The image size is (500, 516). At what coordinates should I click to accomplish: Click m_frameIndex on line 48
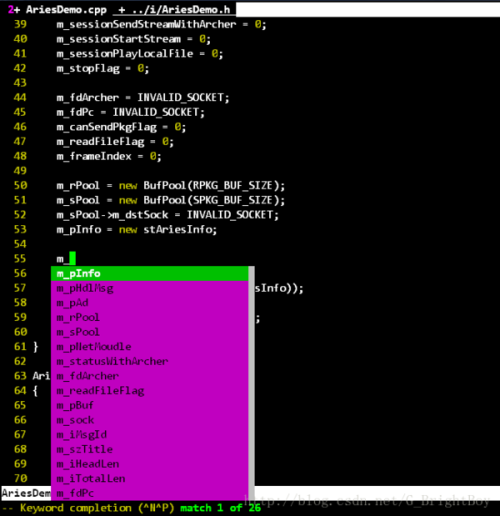point(94,156)
